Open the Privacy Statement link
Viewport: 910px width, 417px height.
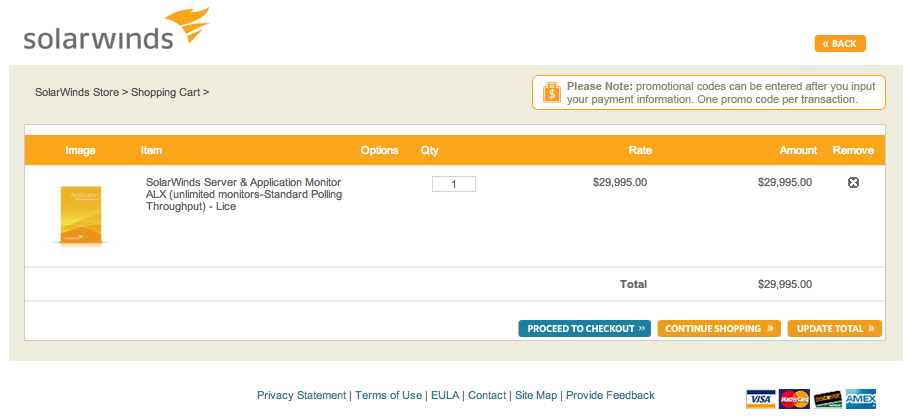tap(301, 395)
